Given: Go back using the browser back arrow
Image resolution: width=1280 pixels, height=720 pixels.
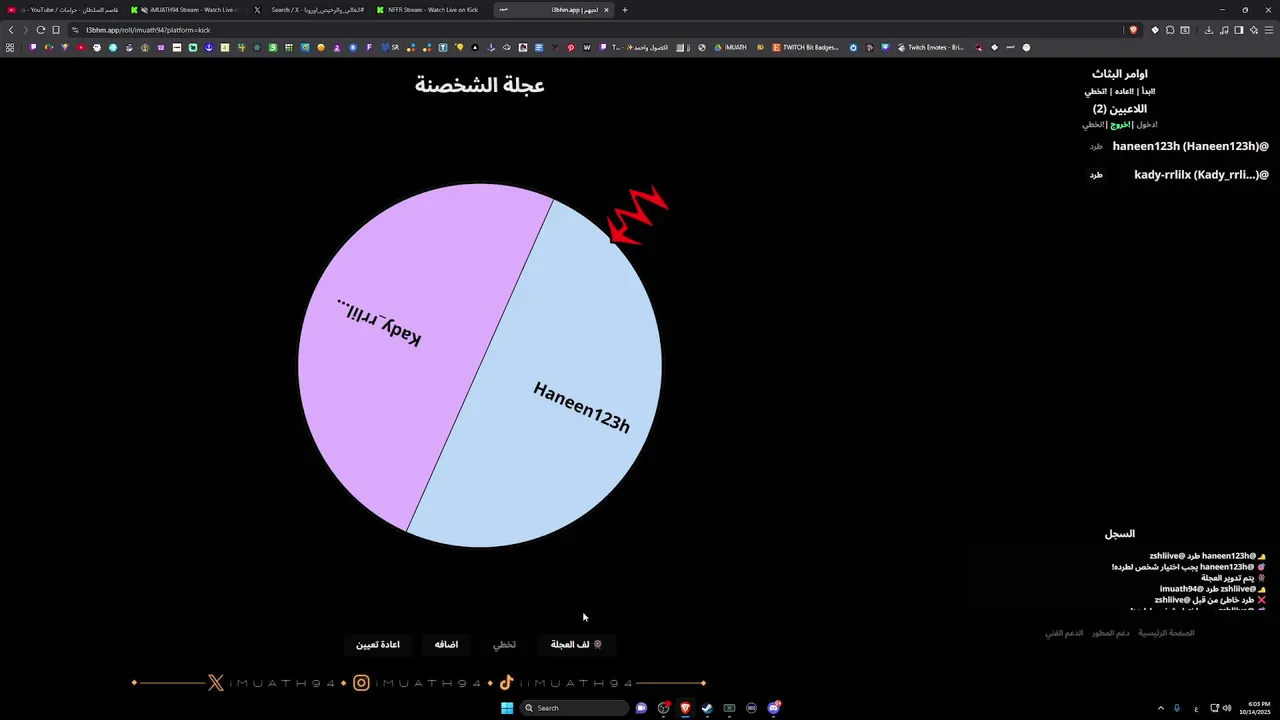Looking at the screenshot, I should pos(11,30).
